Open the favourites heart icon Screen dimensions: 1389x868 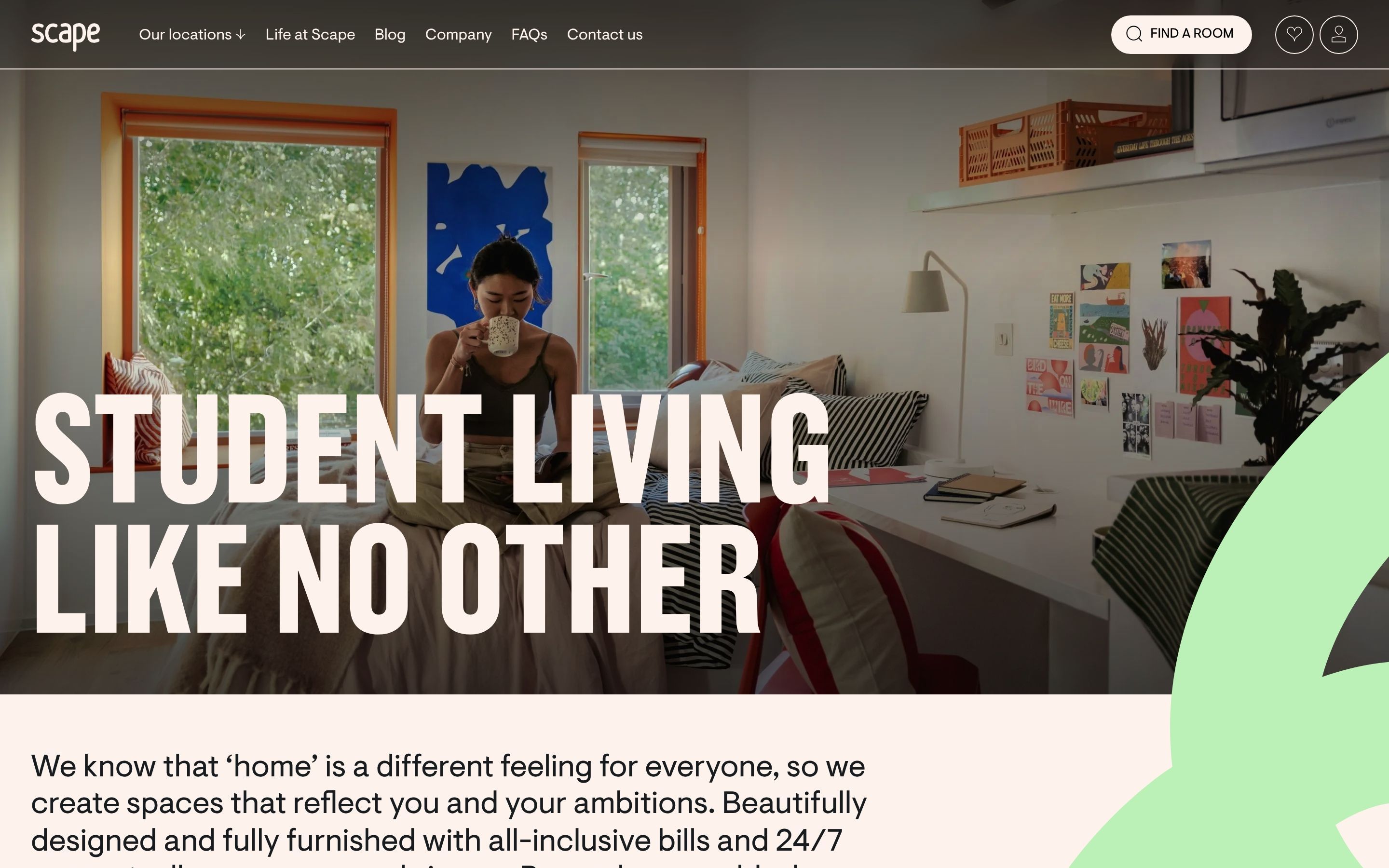(1294, 34)
